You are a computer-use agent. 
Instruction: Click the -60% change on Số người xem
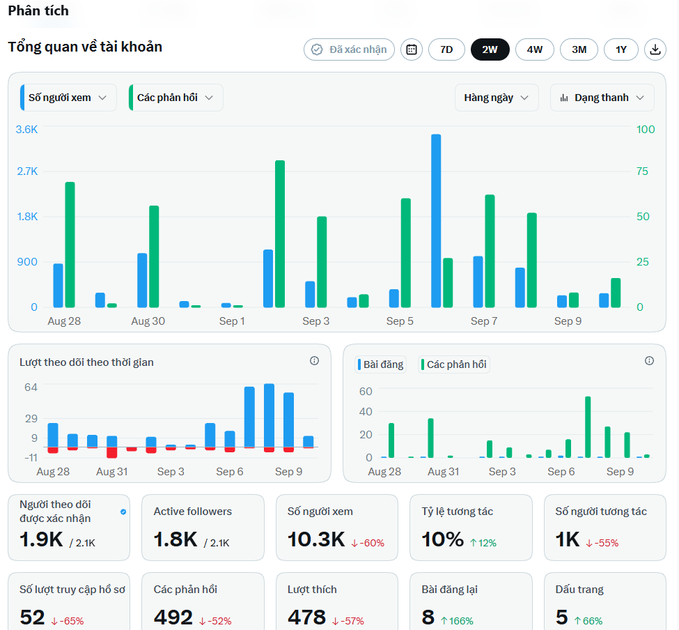[368, 543]
